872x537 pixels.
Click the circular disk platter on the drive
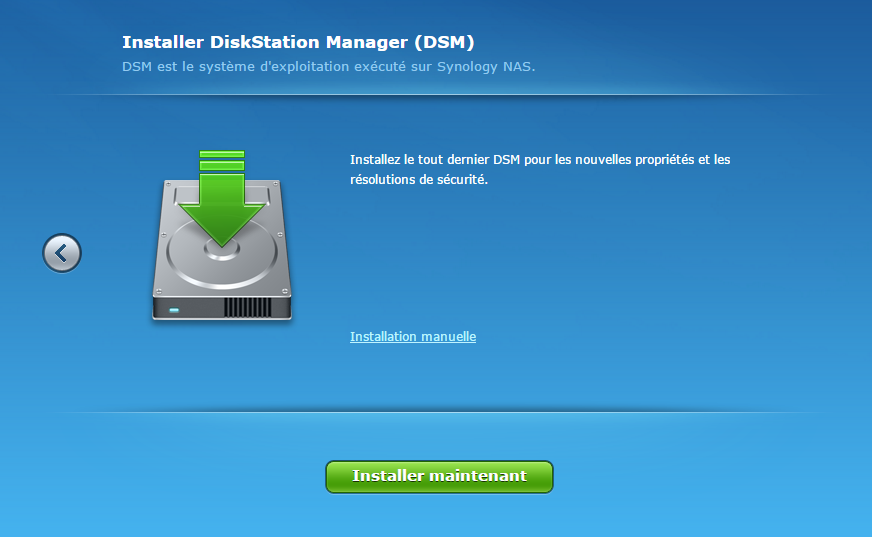click(x=222, y=250)
